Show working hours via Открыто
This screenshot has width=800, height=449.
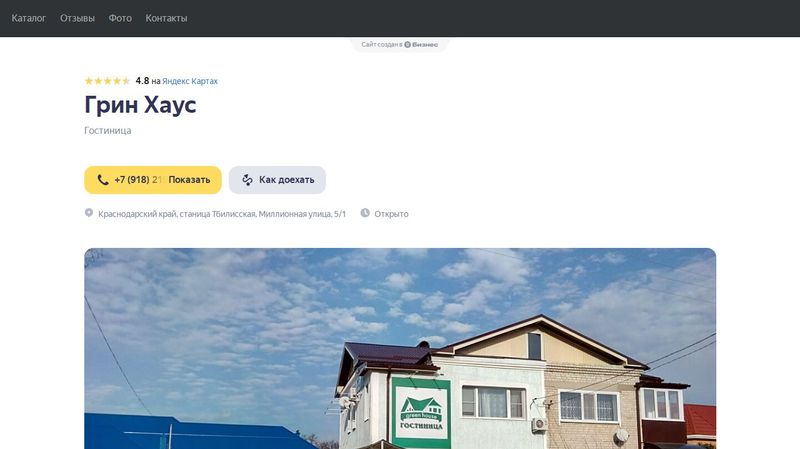click(391, 214)
